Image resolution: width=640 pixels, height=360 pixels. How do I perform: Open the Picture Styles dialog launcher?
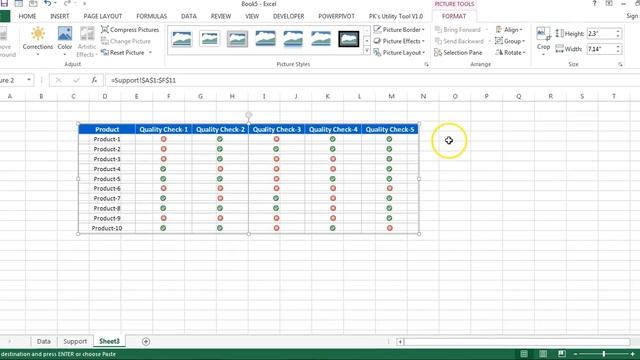(427, 64)
